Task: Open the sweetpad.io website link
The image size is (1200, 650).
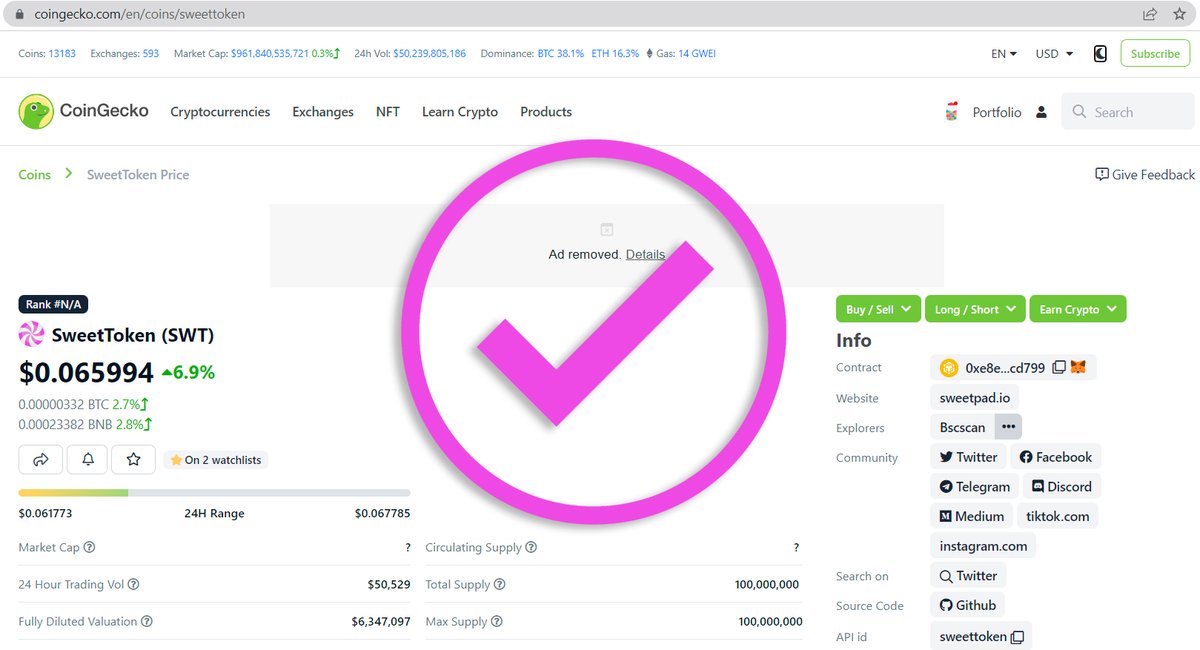Action: click(975, 398)
